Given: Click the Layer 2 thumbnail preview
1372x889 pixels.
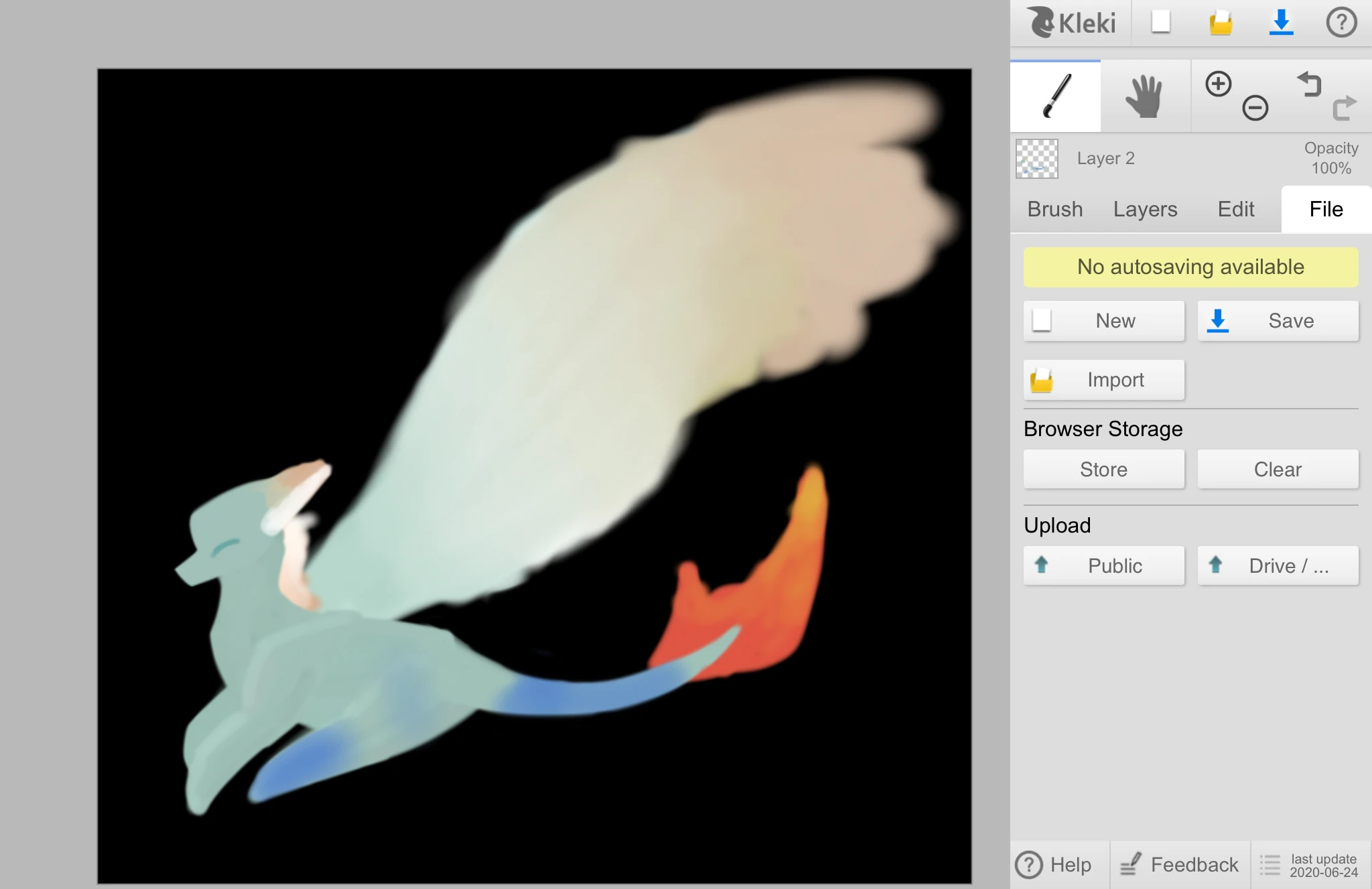Looking at the screenshot, I should click(x=1036, y=159).
